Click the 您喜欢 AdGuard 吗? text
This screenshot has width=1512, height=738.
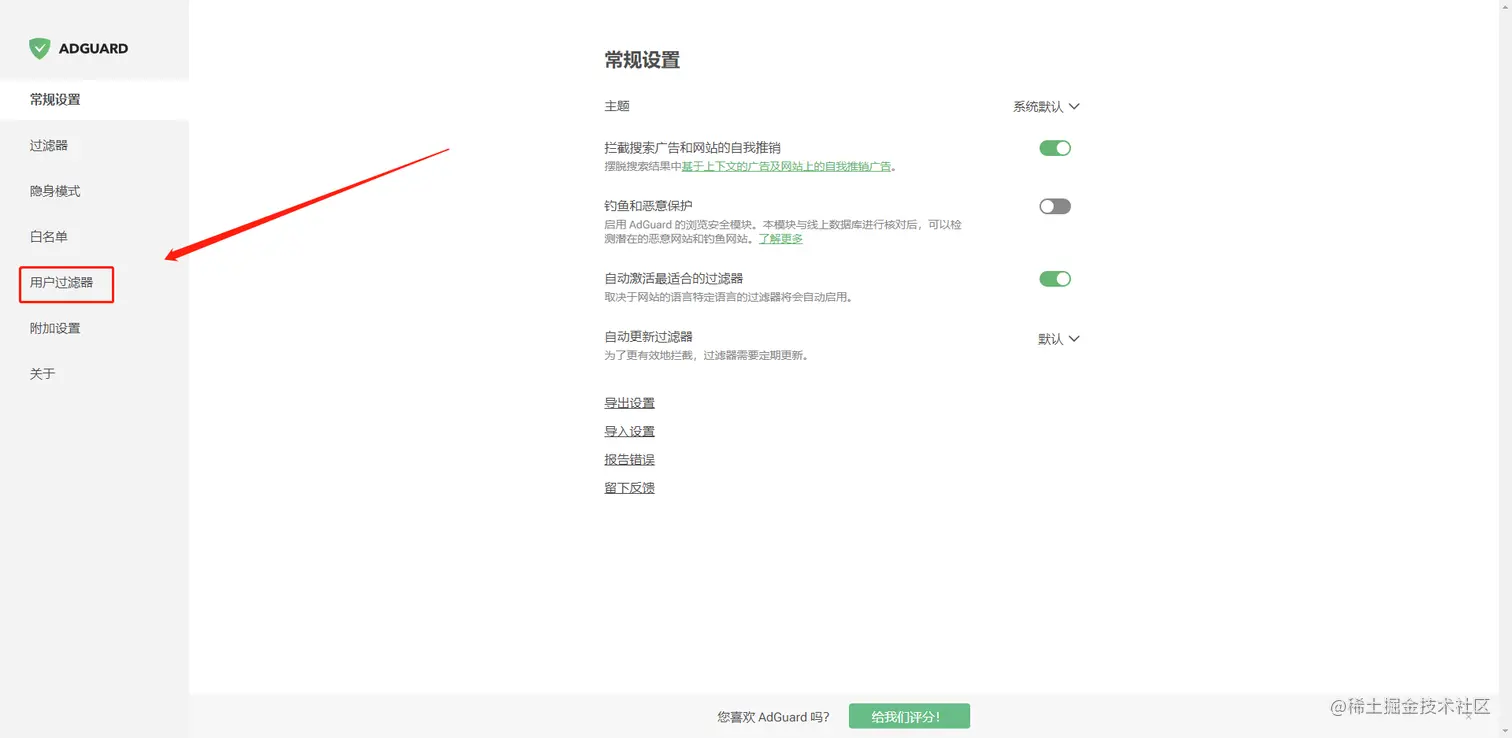click(773, 717)
